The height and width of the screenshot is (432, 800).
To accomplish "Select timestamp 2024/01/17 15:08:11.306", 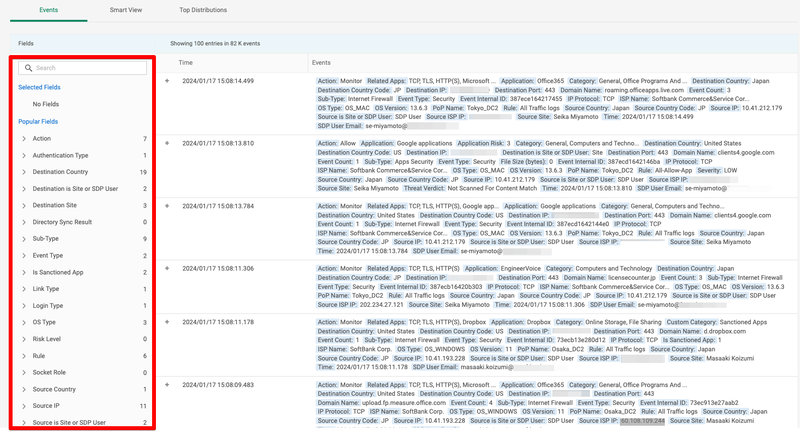I will coord(218,268).
